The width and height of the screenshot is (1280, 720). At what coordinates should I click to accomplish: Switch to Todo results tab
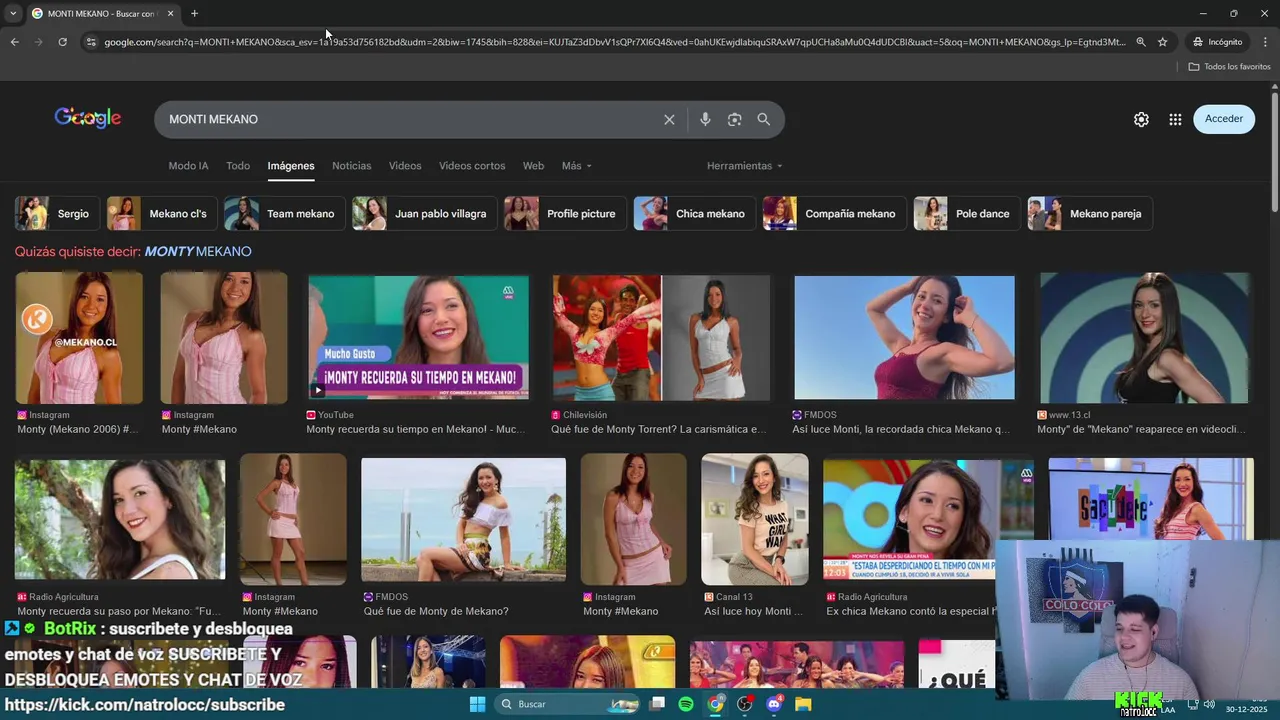click(238, 166)
